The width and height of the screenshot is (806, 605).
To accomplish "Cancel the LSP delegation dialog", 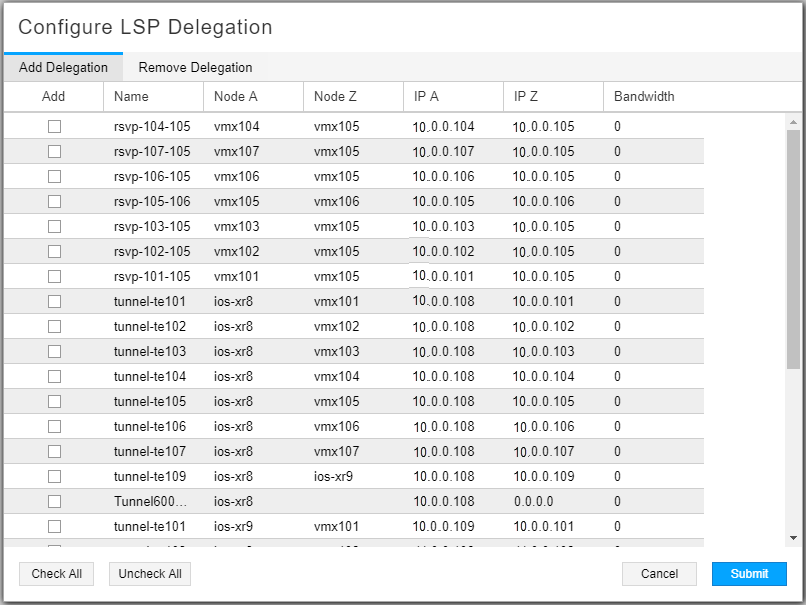I will (x=659, y=574).
